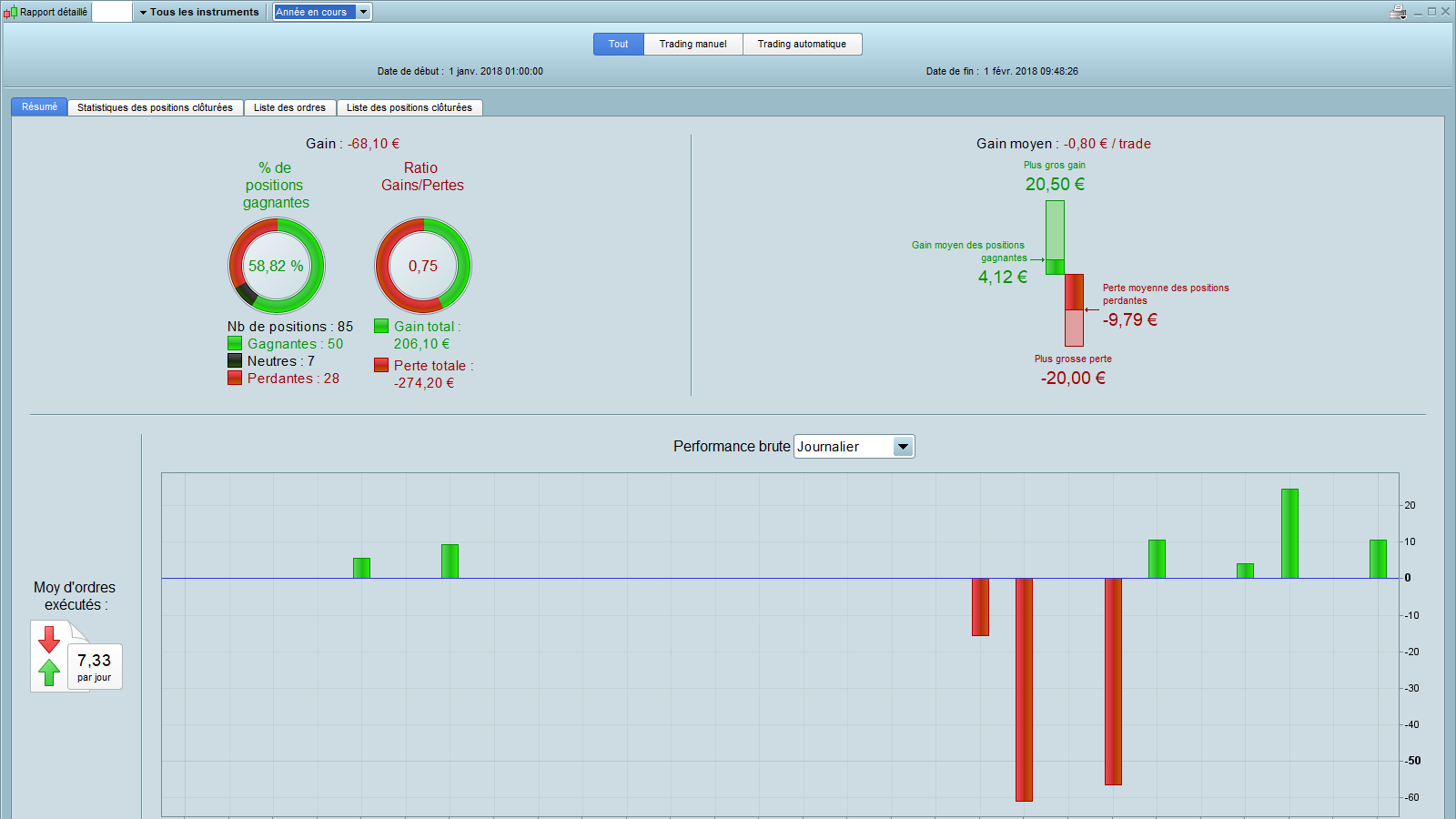This screenshot has width=1456, height=819.
Task: Open the Liste des positions clôturées tab
Action: coord(409,107)
